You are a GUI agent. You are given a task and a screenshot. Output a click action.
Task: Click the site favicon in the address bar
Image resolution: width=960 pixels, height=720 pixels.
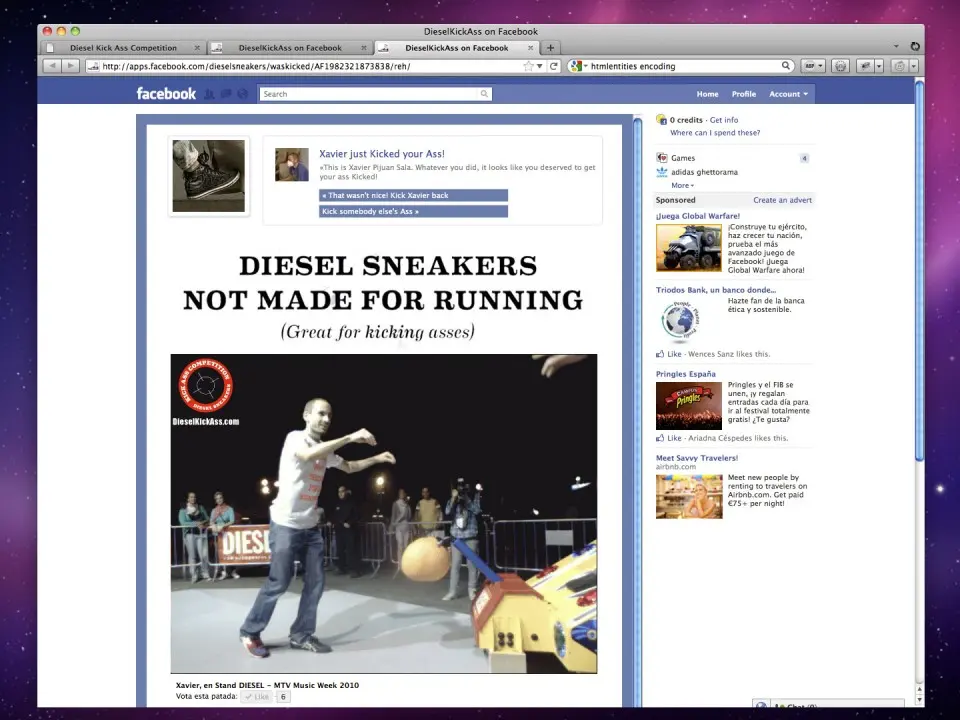pyautogui.click(x=93, y=66)
